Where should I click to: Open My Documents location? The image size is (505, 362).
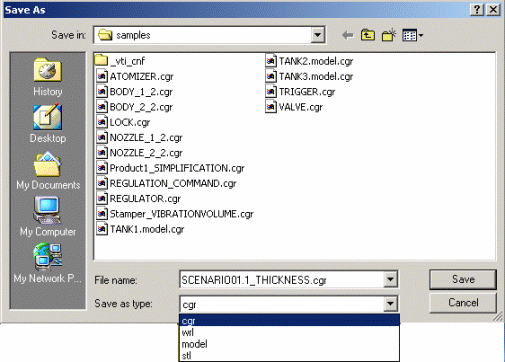[48, 170]
